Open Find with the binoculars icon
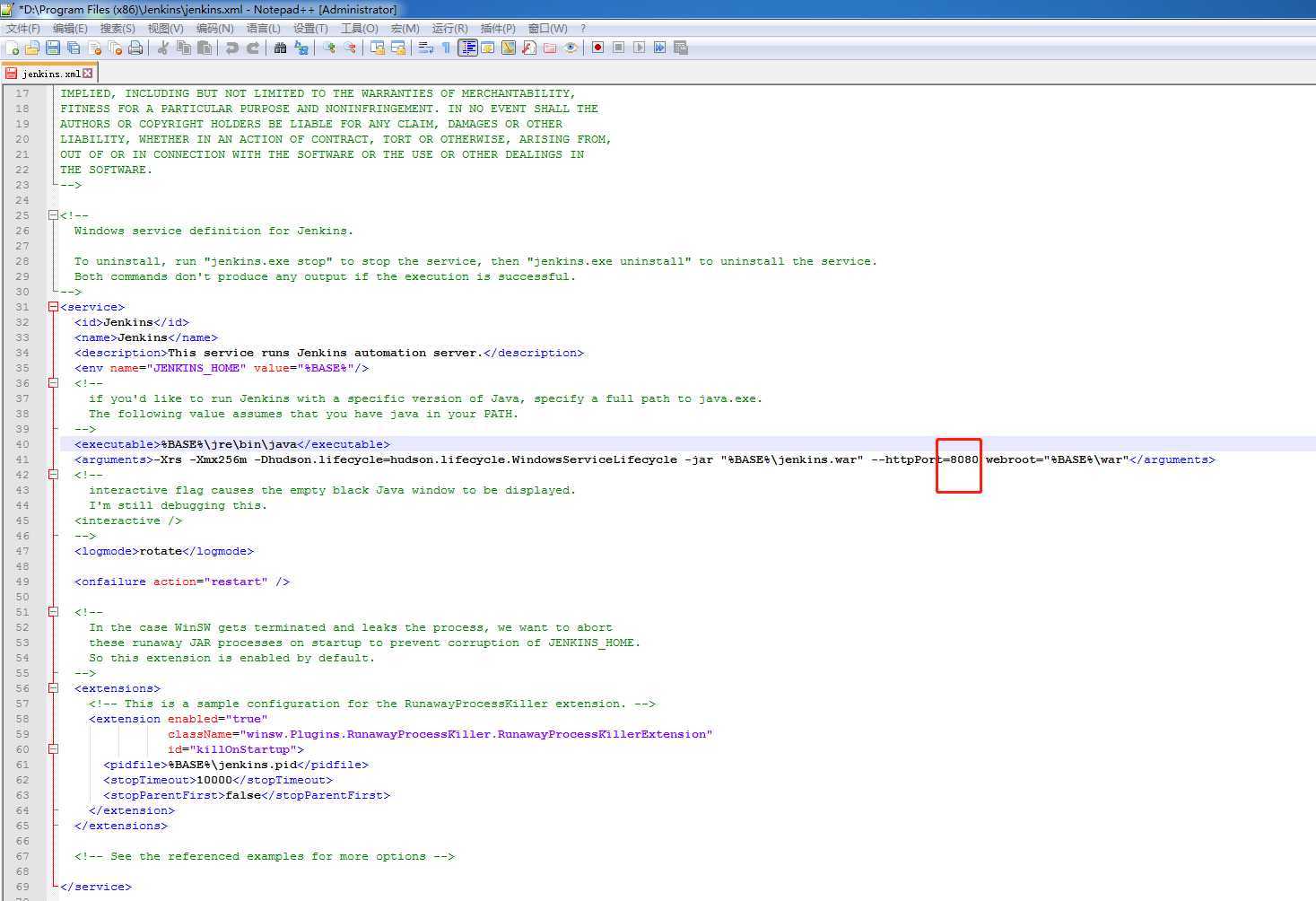The height and width of the screenshot is (901, 1316). 280,48
